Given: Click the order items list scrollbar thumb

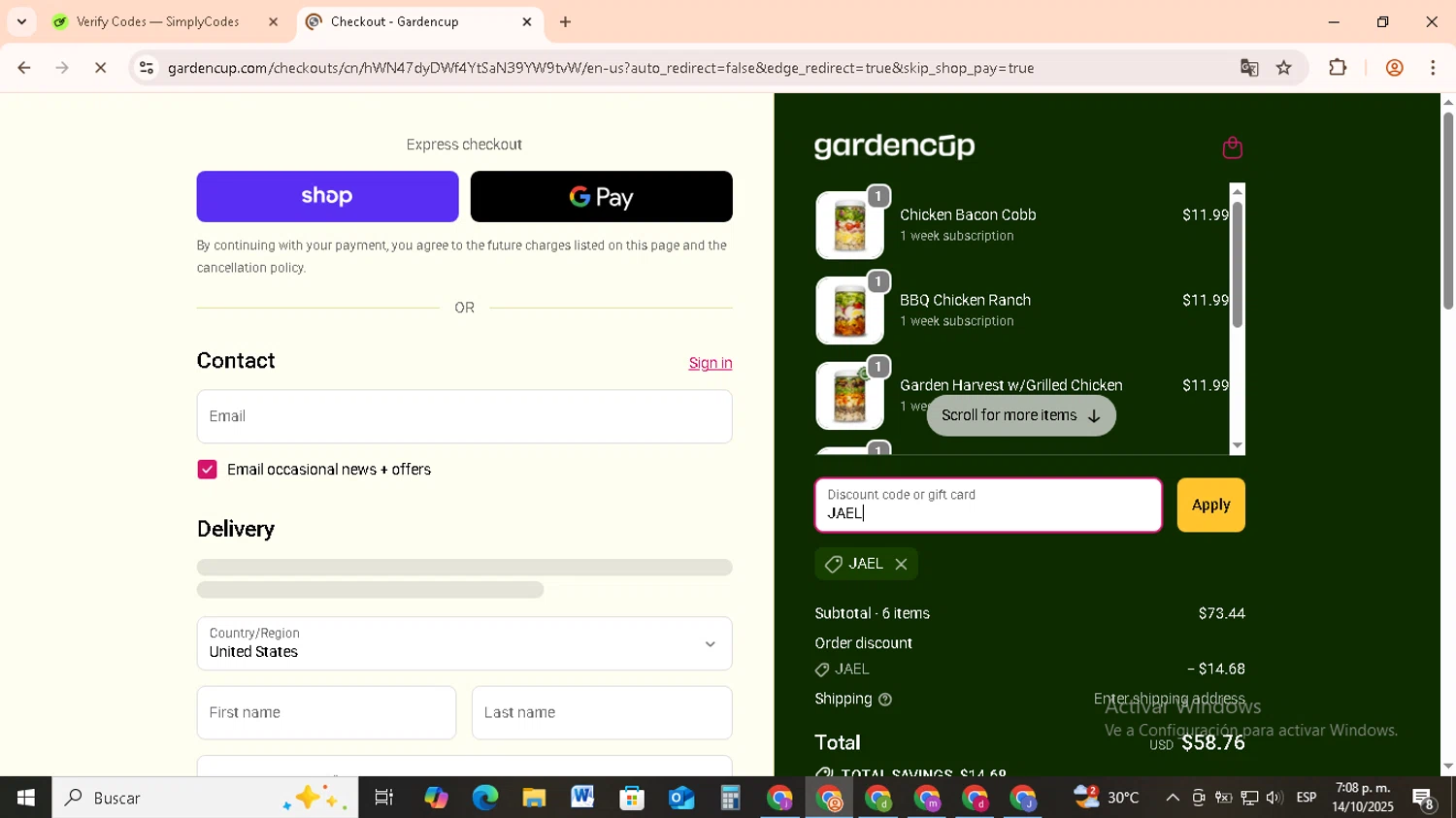Looking at the screenshot, I should click(1237, 264).
